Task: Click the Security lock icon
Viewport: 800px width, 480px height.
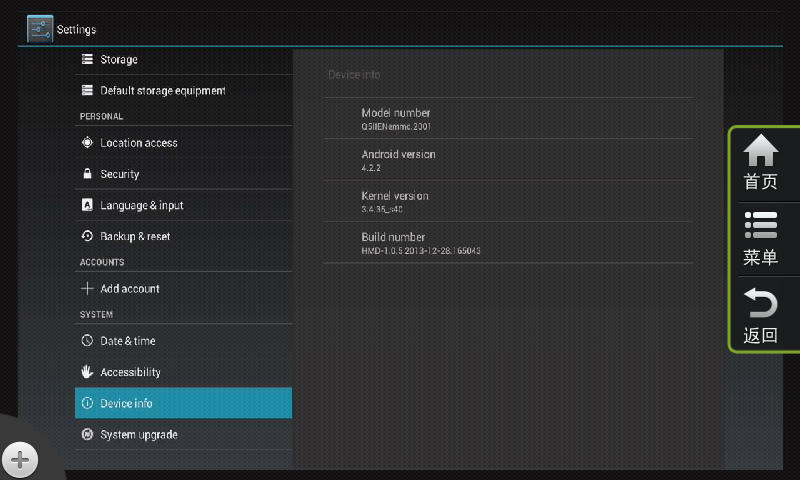Action: [87, 174]
